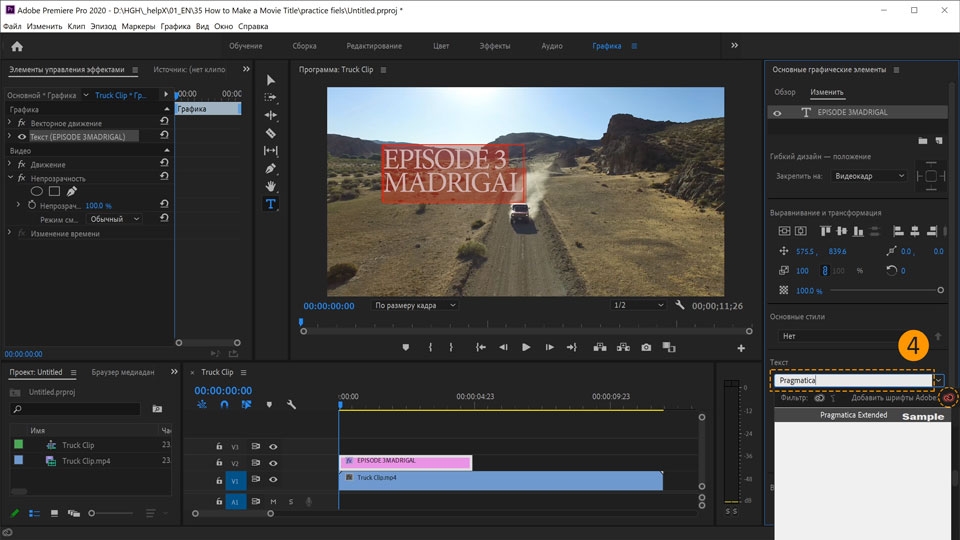This screenshot has width=960, height=540.
Task: Expand the 'Движение' effect properties
Action: [11, 164]
